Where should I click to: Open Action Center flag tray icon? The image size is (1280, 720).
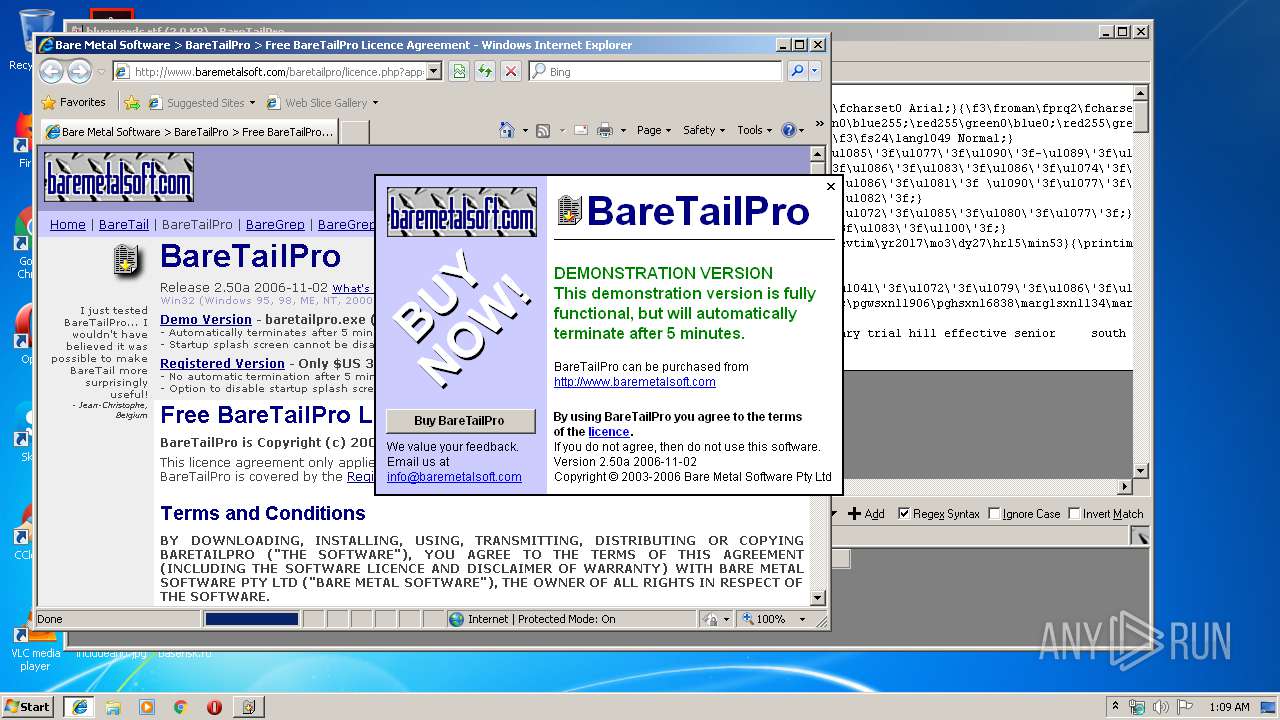click(1185, 707)
